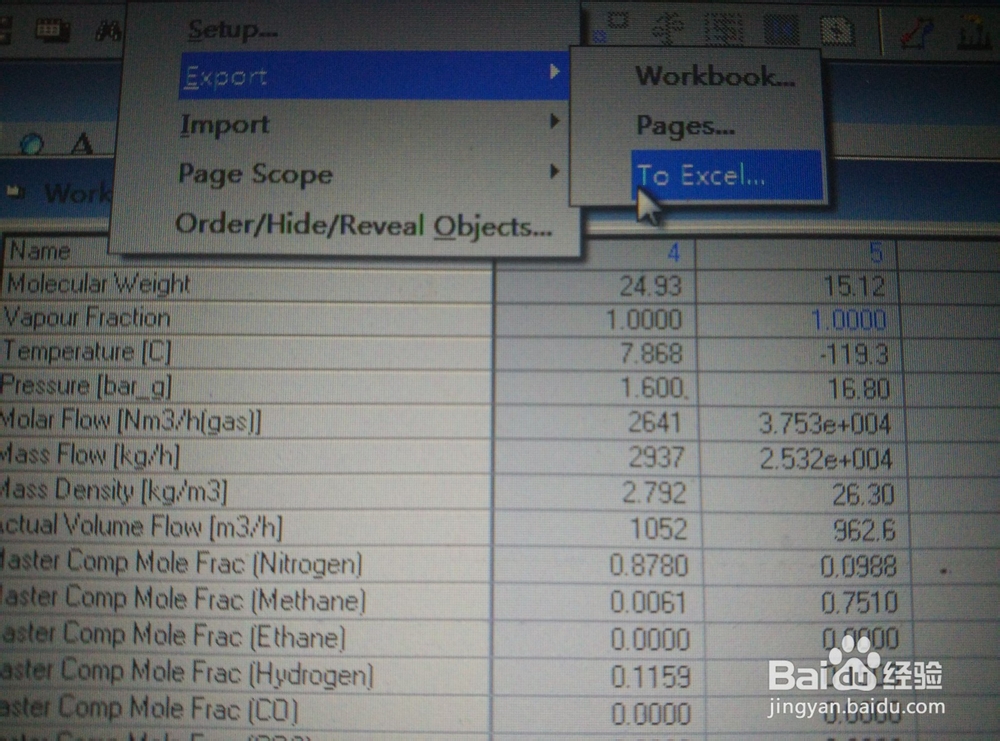Choose Order/Hide/Reveal Objects...
This screenshot has height=741, width=1000.
[364, 225]
